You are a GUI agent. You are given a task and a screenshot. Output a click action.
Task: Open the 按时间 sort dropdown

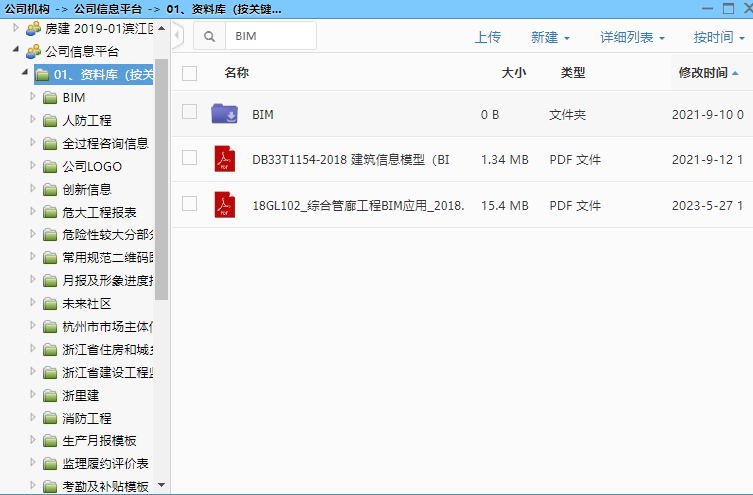718,37
